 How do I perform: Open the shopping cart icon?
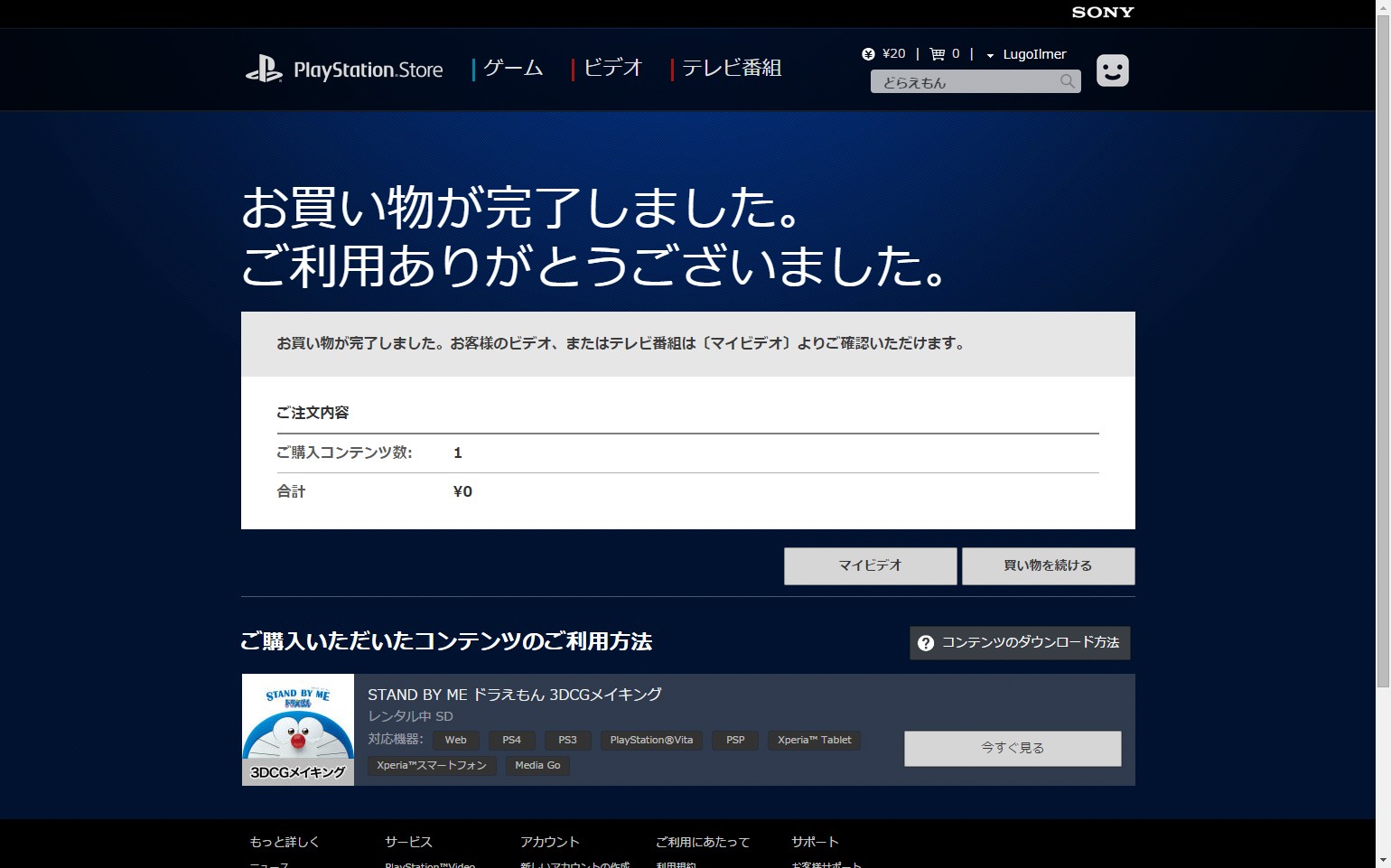(937, 54)
